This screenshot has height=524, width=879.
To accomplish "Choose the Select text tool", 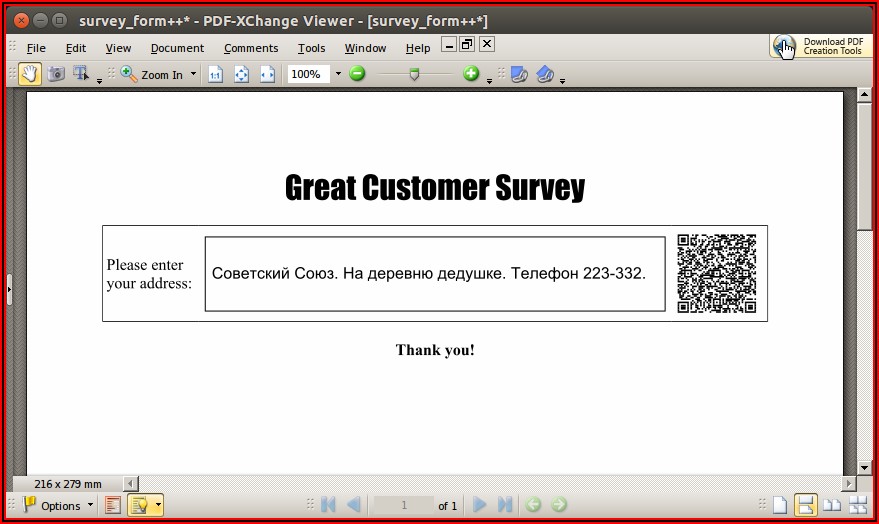I will (82, 74).
